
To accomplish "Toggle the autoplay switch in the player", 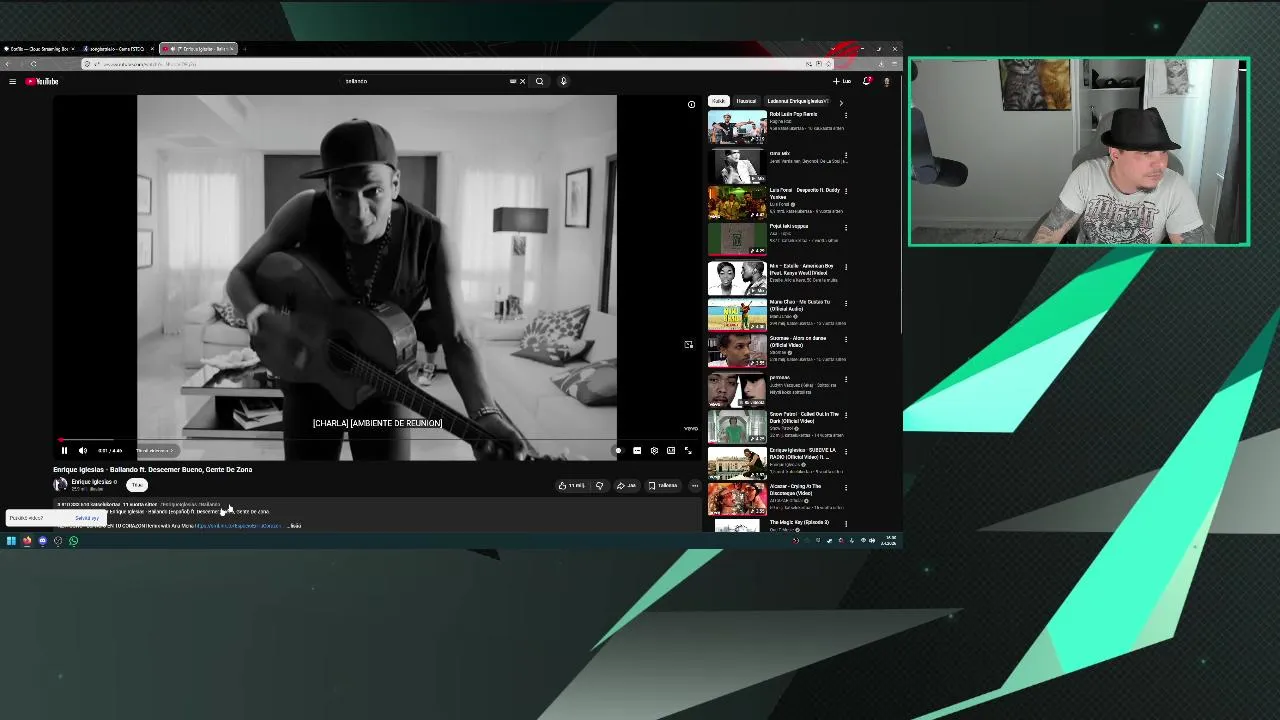I will point(618,451).
